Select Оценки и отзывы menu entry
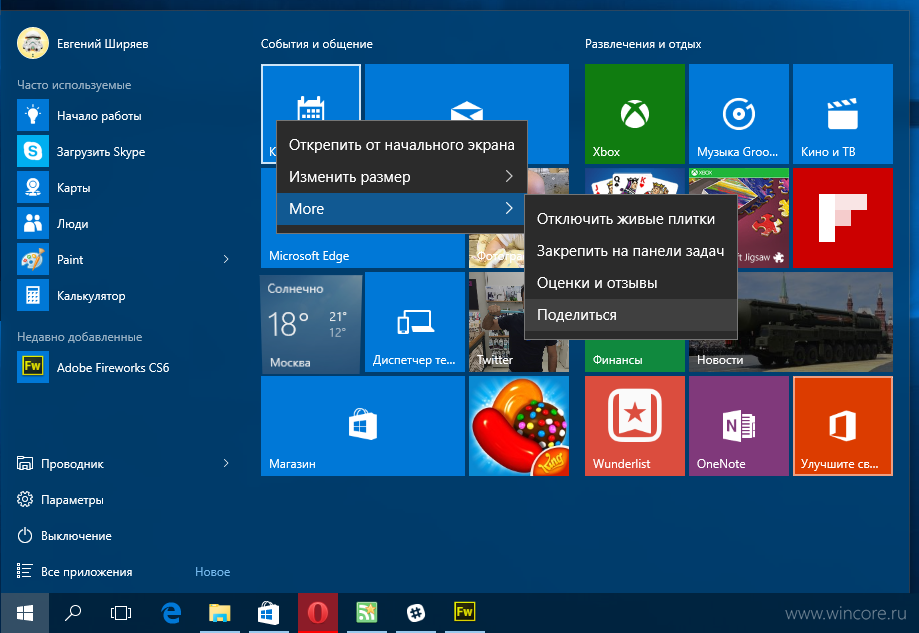The height and width of the screenshot is (633, 919). click(x=631, y=283)
